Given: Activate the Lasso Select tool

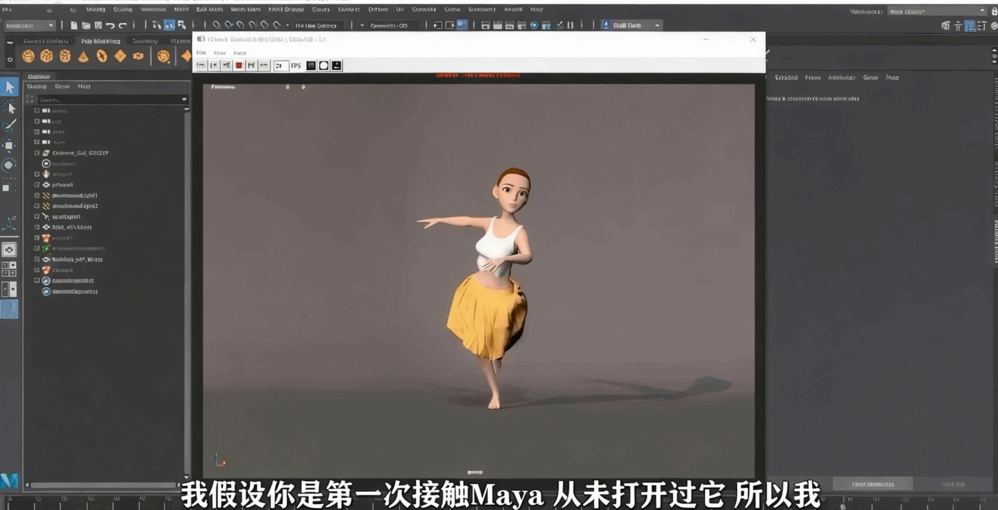Looking at the screenshot, I should [x=9, y=106].
